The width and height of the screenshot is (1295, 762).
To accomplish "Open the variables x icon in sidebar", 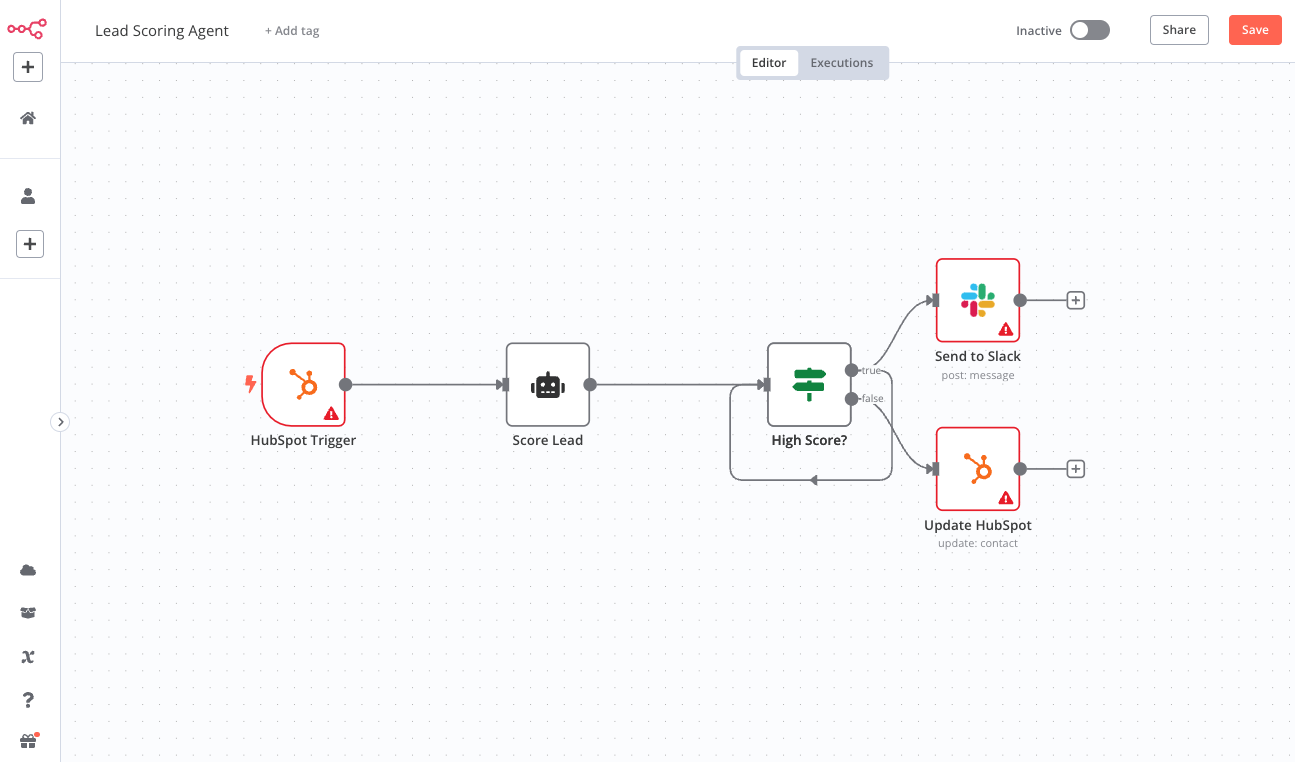I will pos(28,657).
